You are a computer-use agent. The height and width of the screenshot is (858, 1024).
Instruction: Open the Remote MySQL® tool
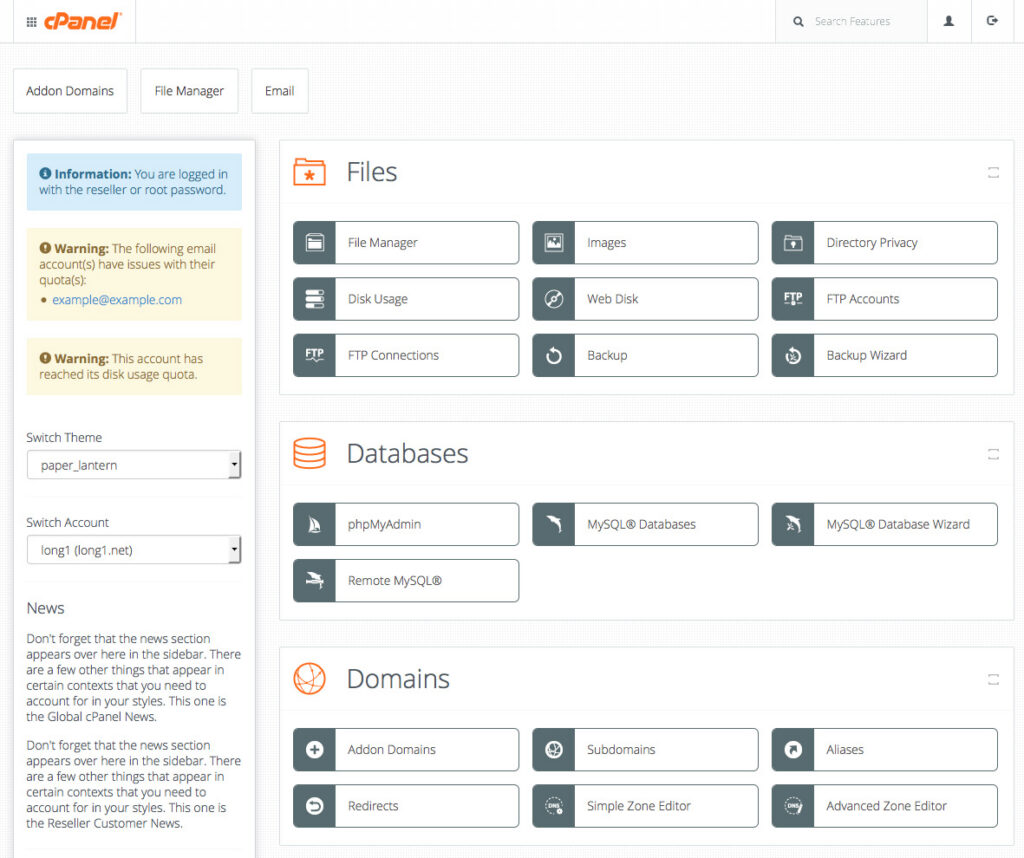coord(405,580)
